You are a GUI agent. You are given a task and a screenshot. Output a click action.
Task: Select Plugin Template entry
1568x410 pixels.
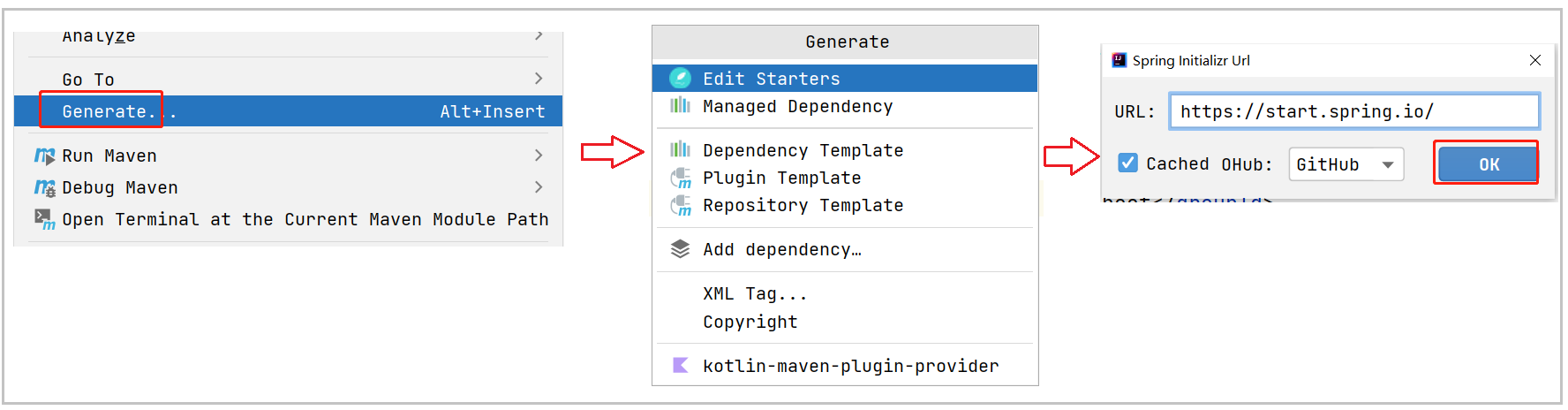click(x=845, y=178)
